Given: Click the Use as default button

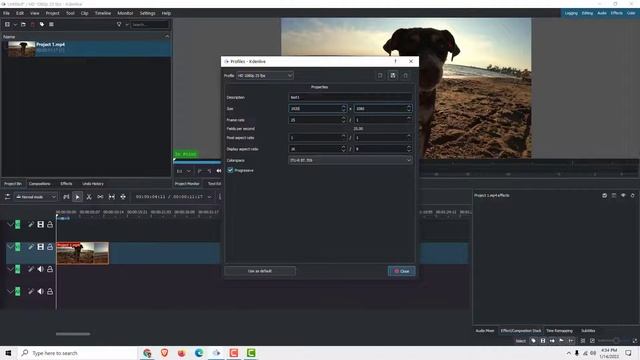Looking at the screenshot, I should coord(260,271).
